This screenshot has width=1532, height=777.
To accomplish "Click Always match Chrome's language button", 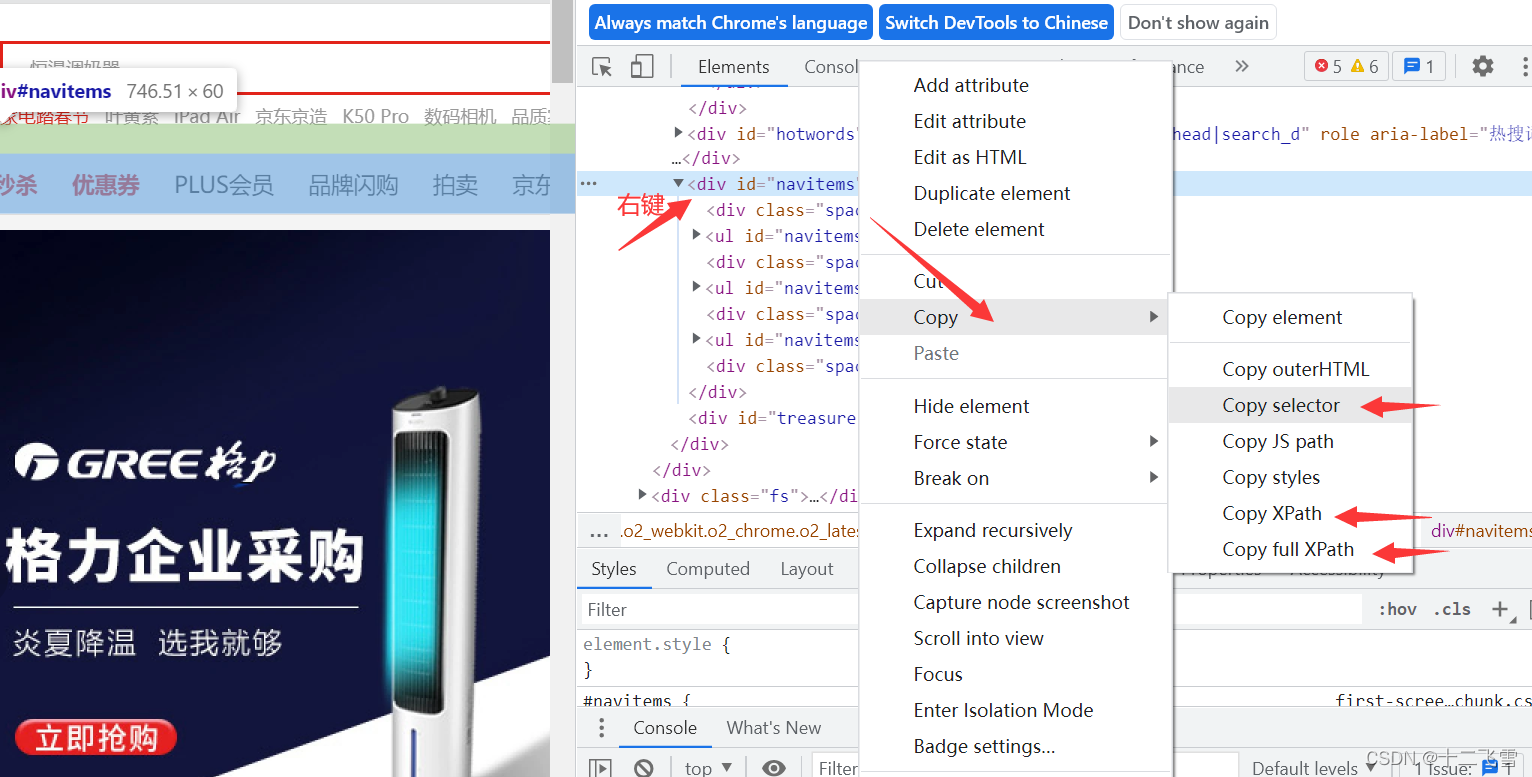I will (x=731, y=23).
